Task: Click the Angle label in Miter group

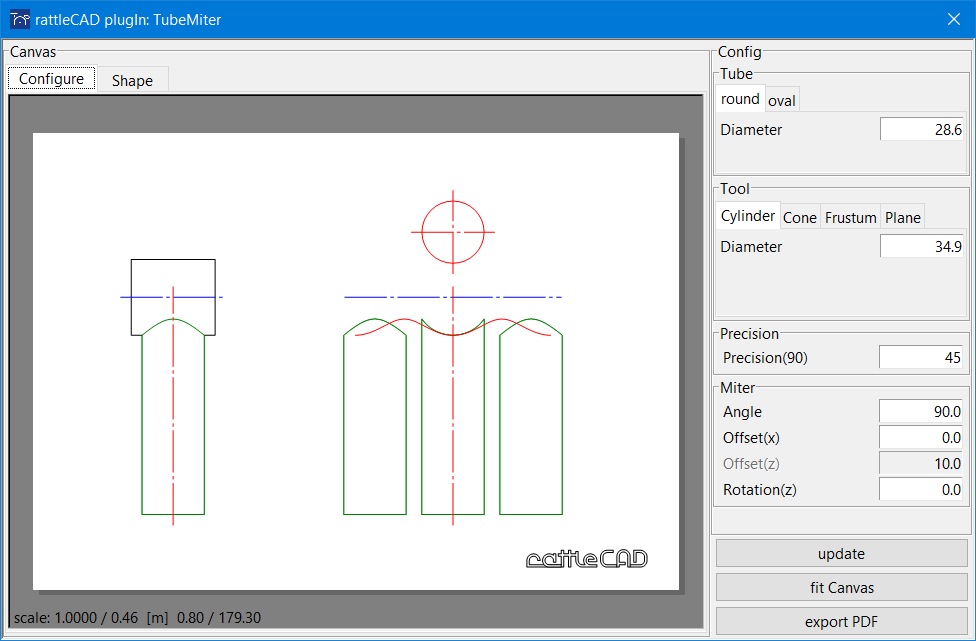Action: (x=742, y=412)
